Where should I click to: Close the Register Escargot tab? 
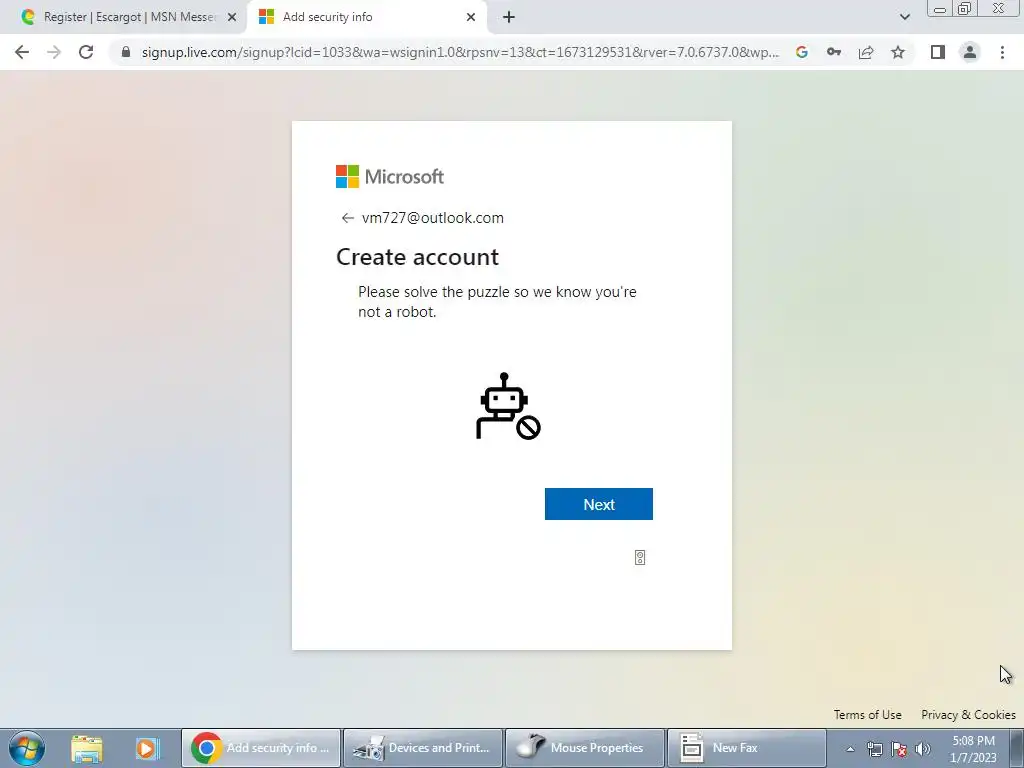[x=231, y=17]
